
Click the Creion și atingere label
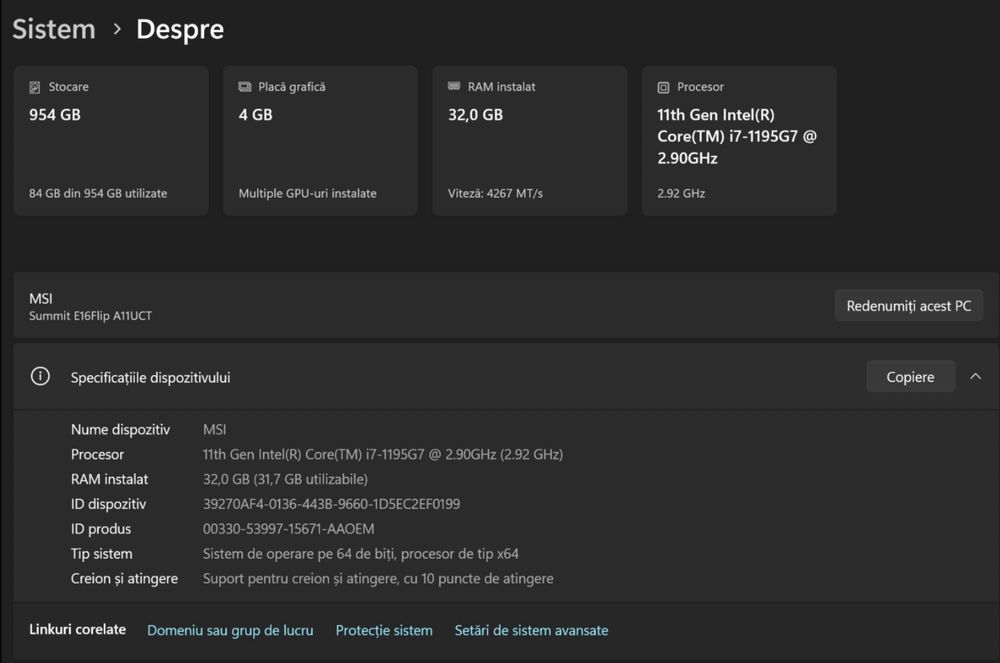(124, 579)
